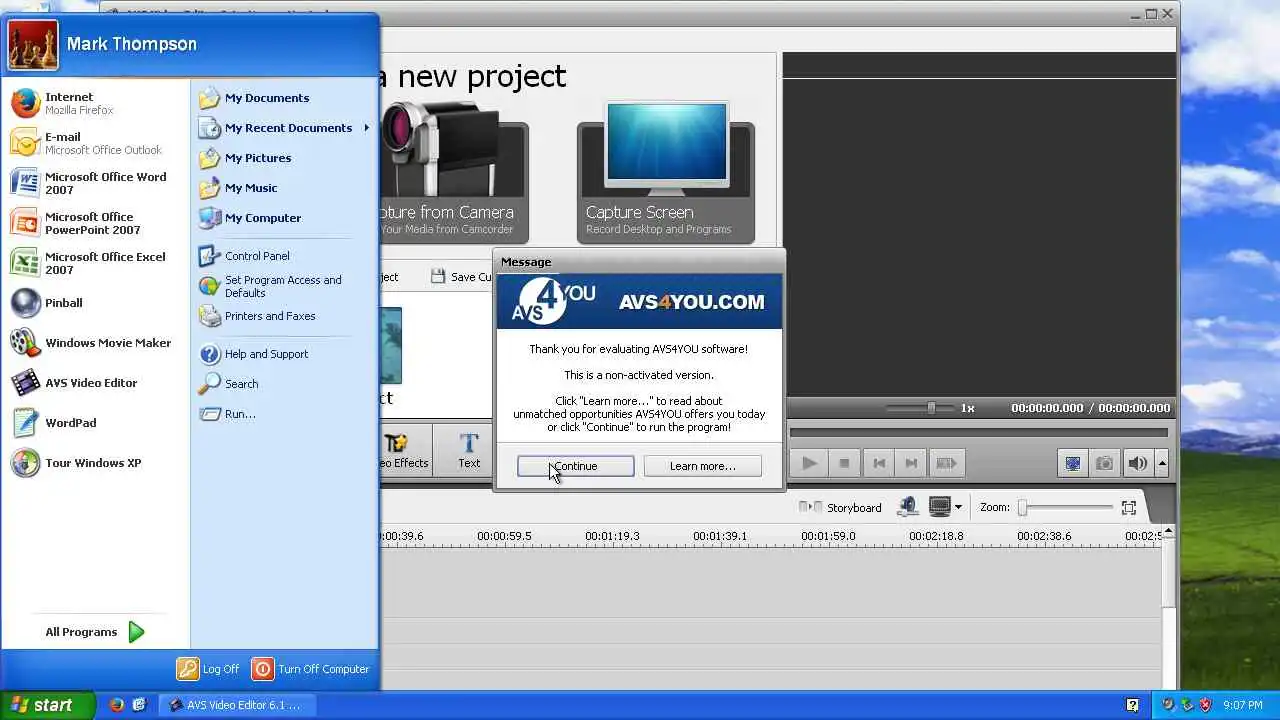Screen dimensions: 1280x720
Task: Launch AVS Video Editor from Start menu
Action: coord(95,383)
